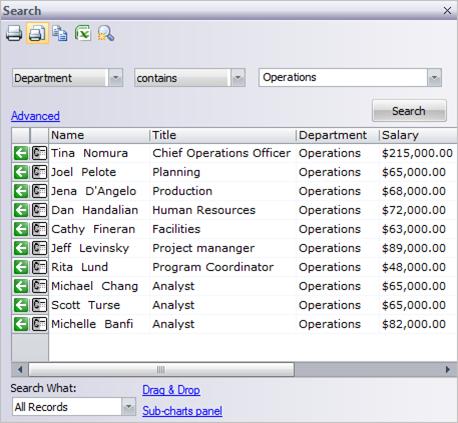Open profile card icon for Joel Pelote
The width and height of the screenshot is (458, 423).
pos(39,172)
